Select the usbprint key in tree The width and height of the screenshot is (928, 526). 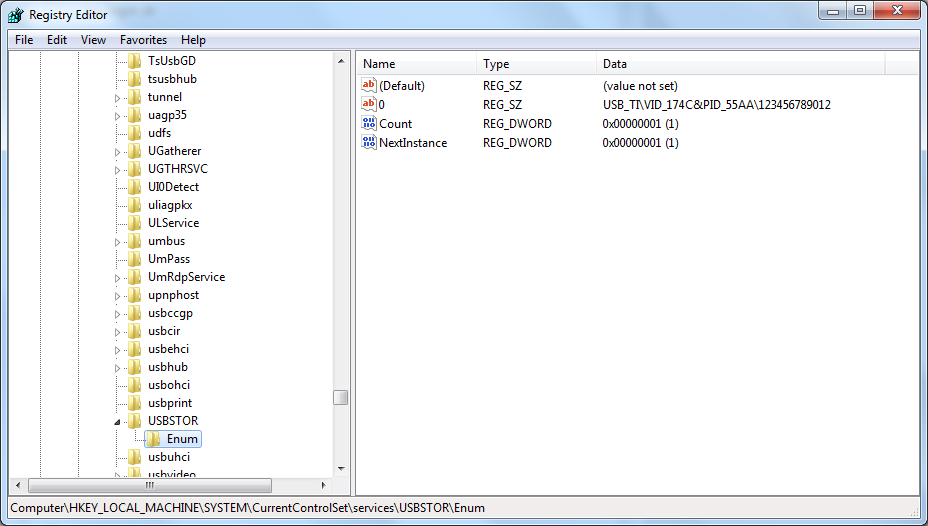[169, 403]
